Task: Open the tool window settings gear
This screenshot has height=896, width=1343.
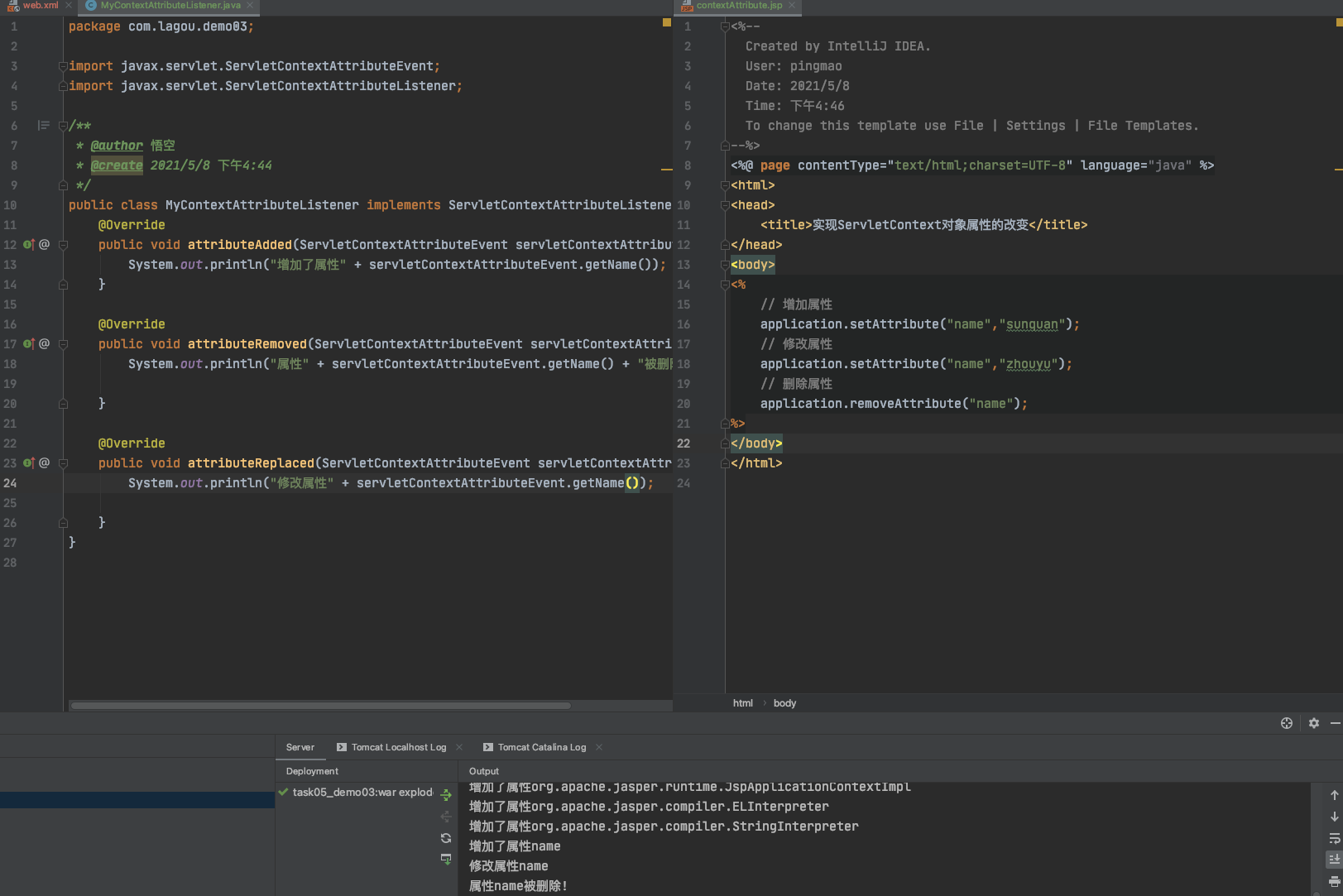Action: (x=1314, y=723)
